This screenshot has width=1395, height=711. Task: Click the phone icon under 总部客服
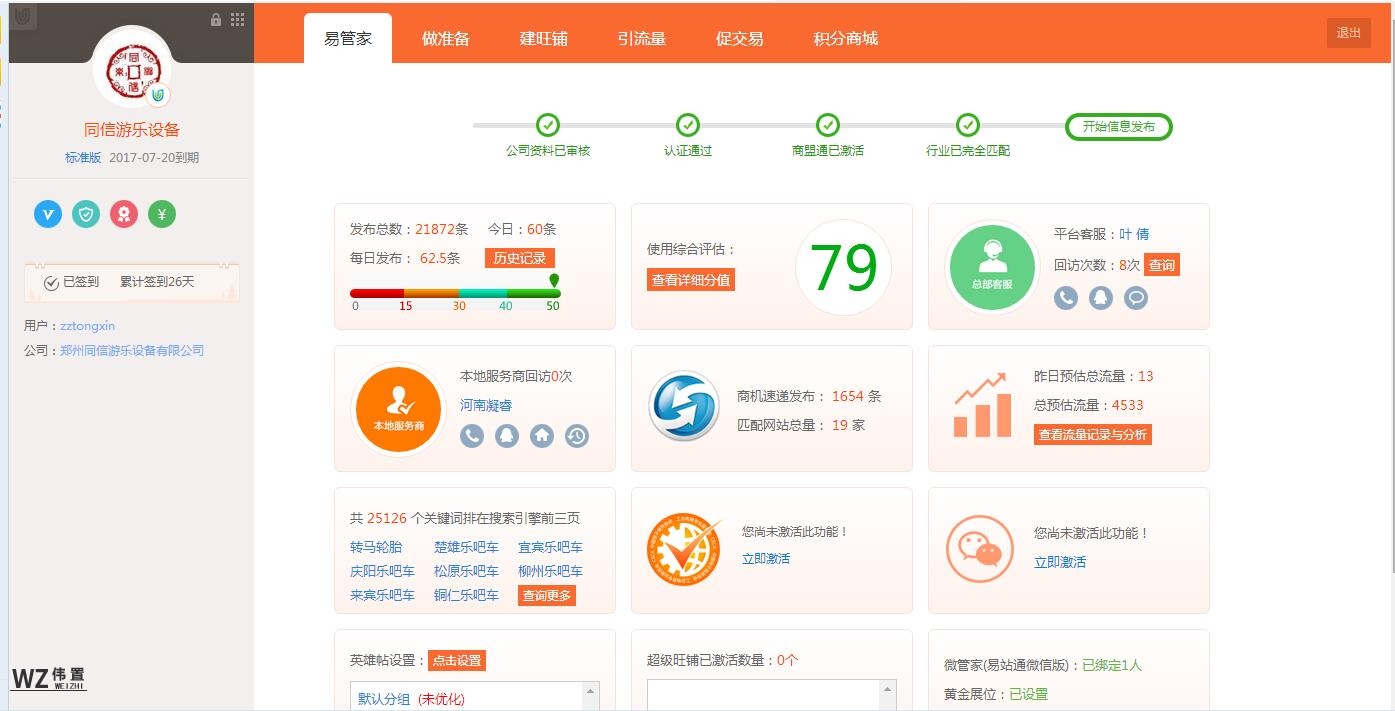[1064, 297]
